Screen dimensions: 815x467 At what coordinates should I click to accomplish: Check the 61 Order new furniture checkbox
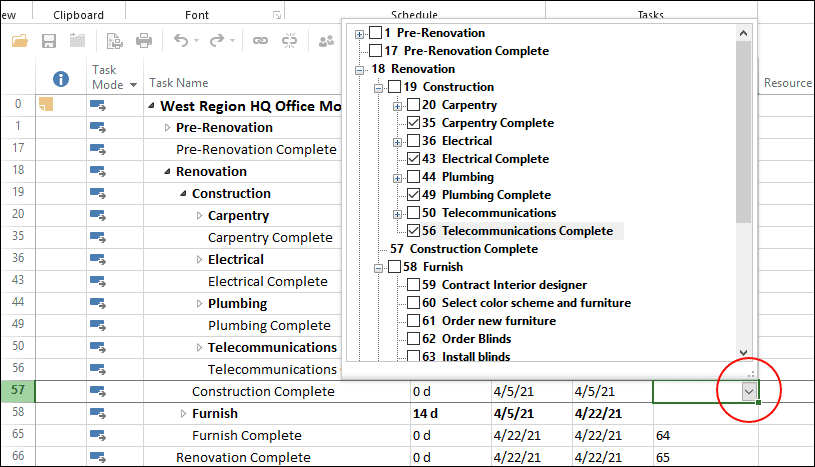tap(413, 320)
